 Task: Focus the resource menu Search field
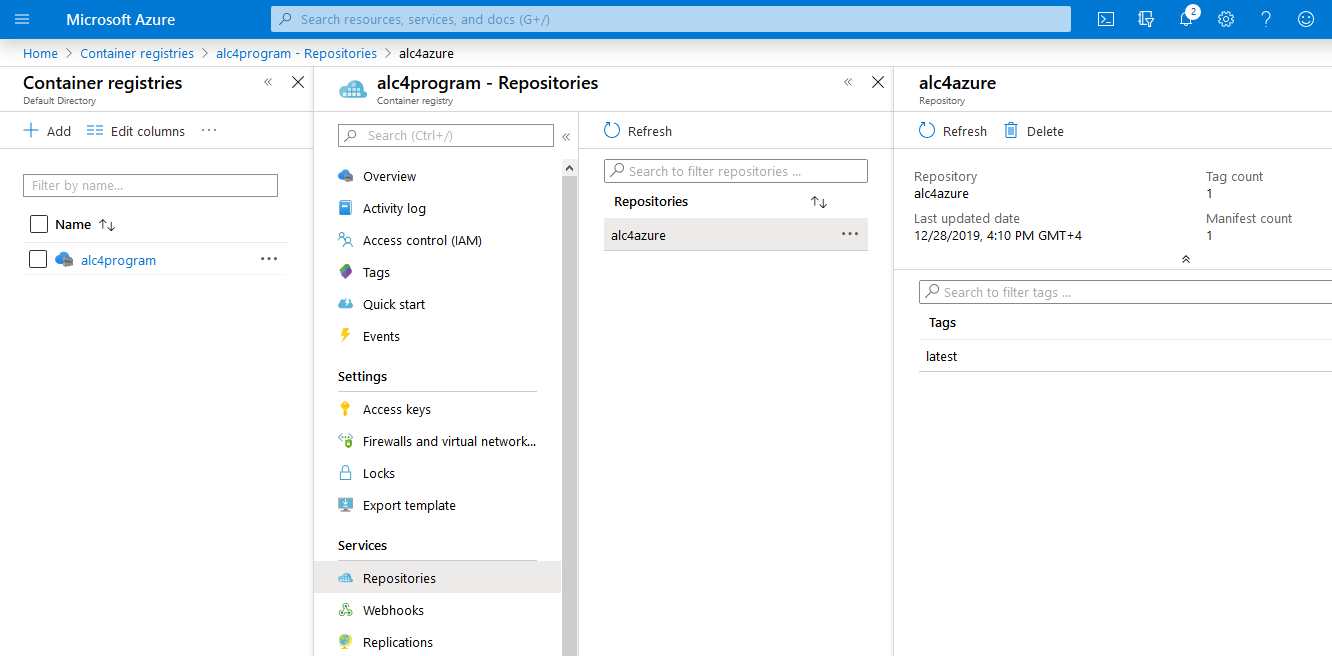click(x=445, y=135)
